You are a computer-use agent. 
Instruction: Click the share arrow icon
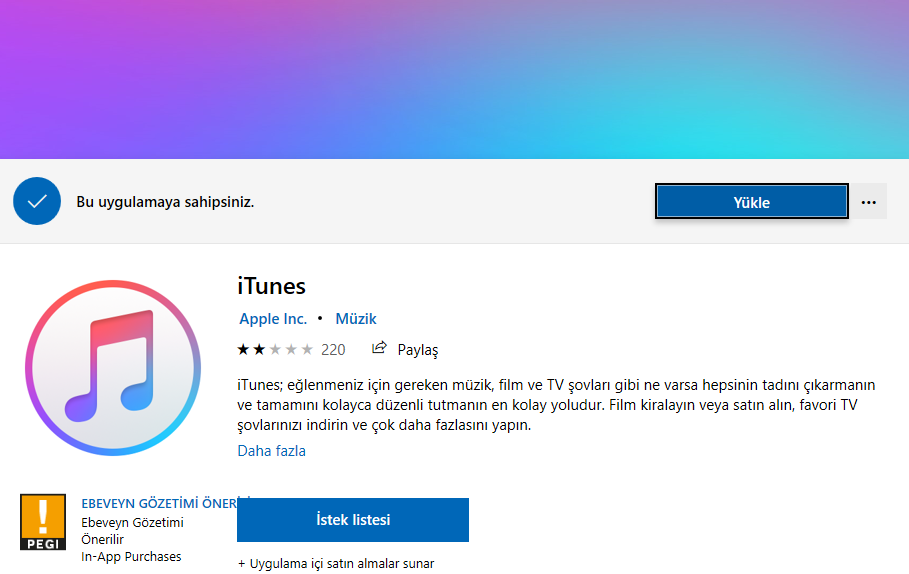(379, 349)
